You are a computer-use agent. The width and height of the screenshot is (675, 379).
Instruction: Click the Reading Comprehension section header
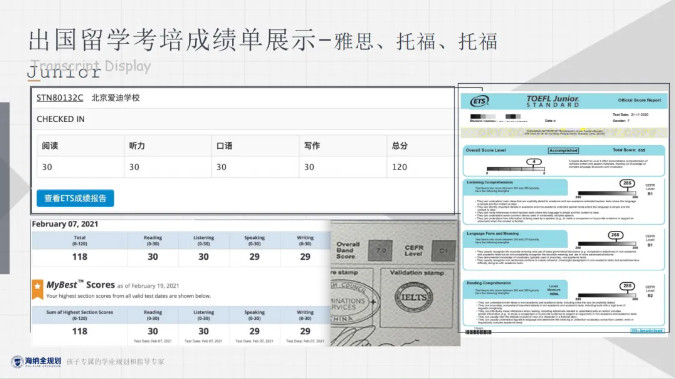coord(489,283)
